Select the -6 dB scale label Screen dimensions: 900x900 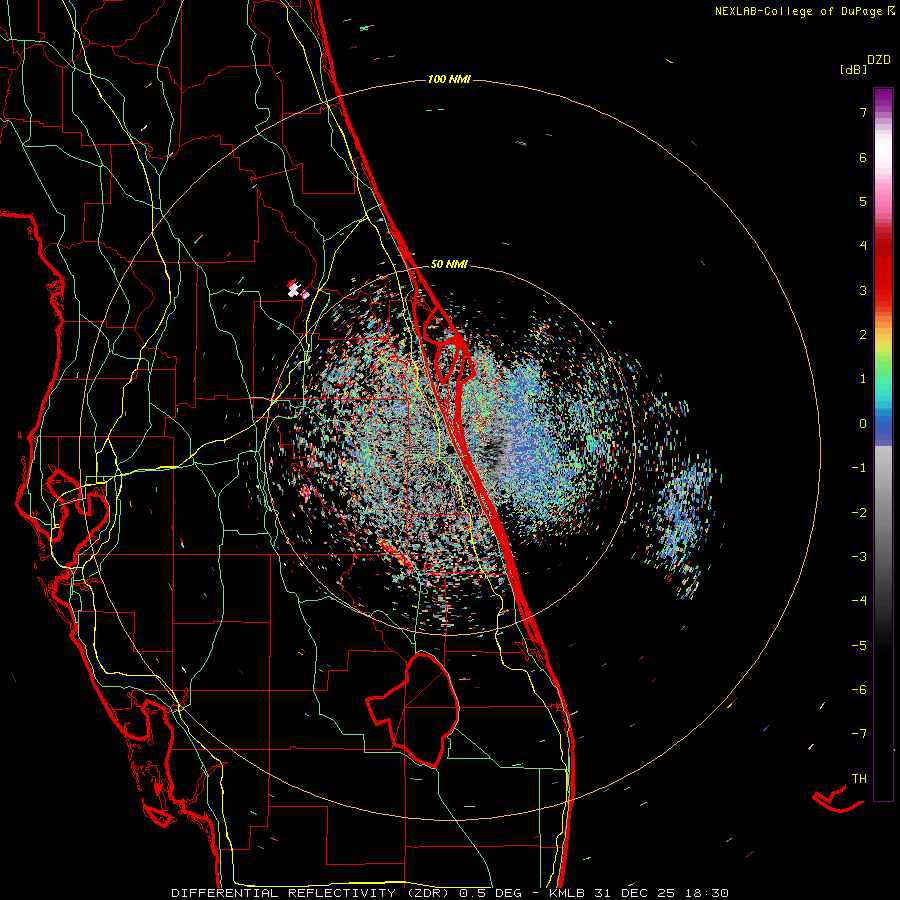pyautogui.click(x=859, y=690)
